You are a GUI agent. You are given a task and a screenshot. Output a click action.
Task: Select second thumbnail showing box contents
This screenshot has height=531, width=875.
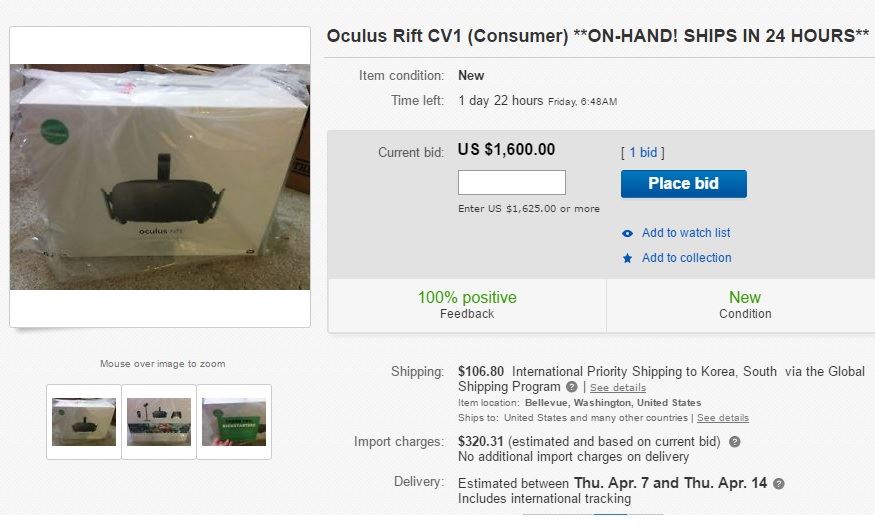coord(159,422)
